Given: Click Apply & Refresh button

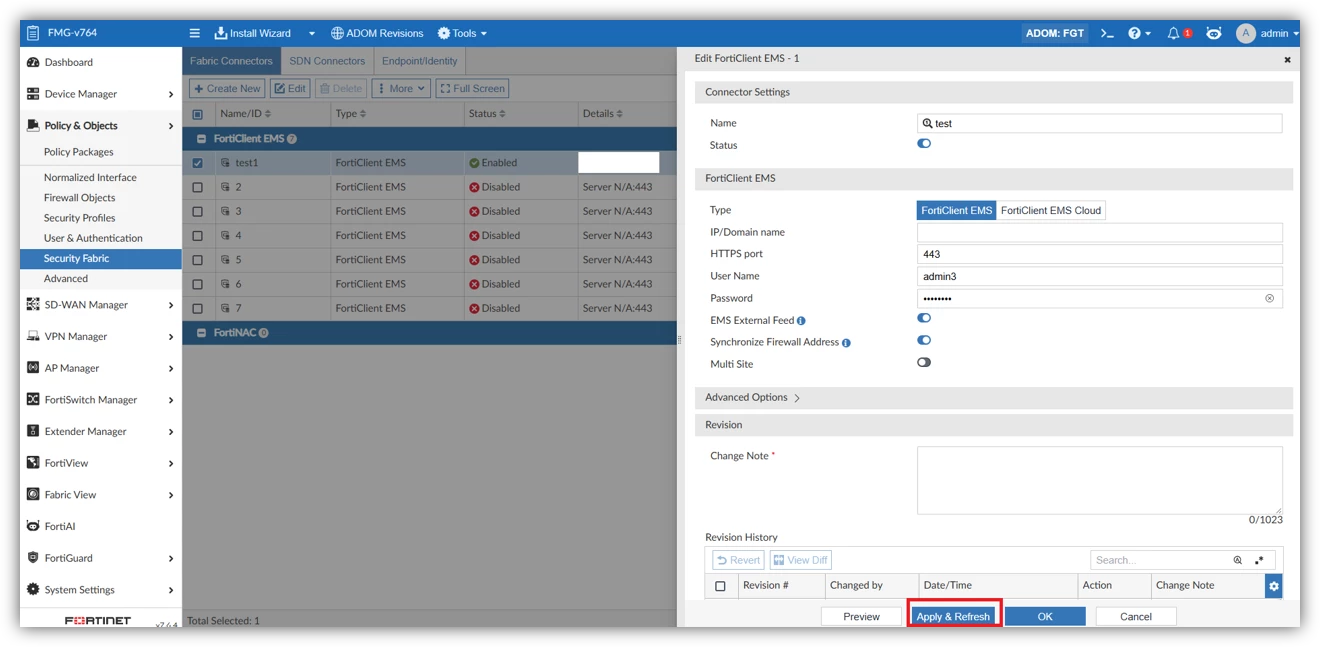Looking at the screenshot, I should [x=954, y=617].
